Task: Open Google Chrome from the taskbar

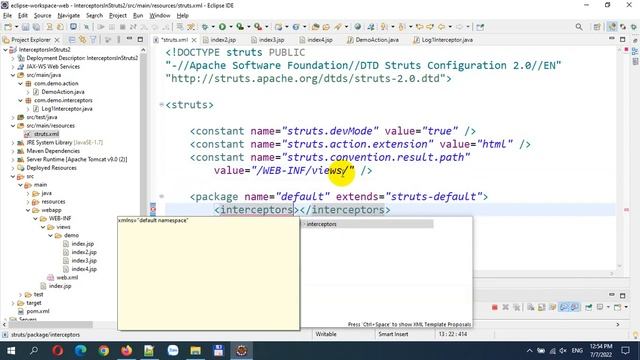Action: point(104,351)
